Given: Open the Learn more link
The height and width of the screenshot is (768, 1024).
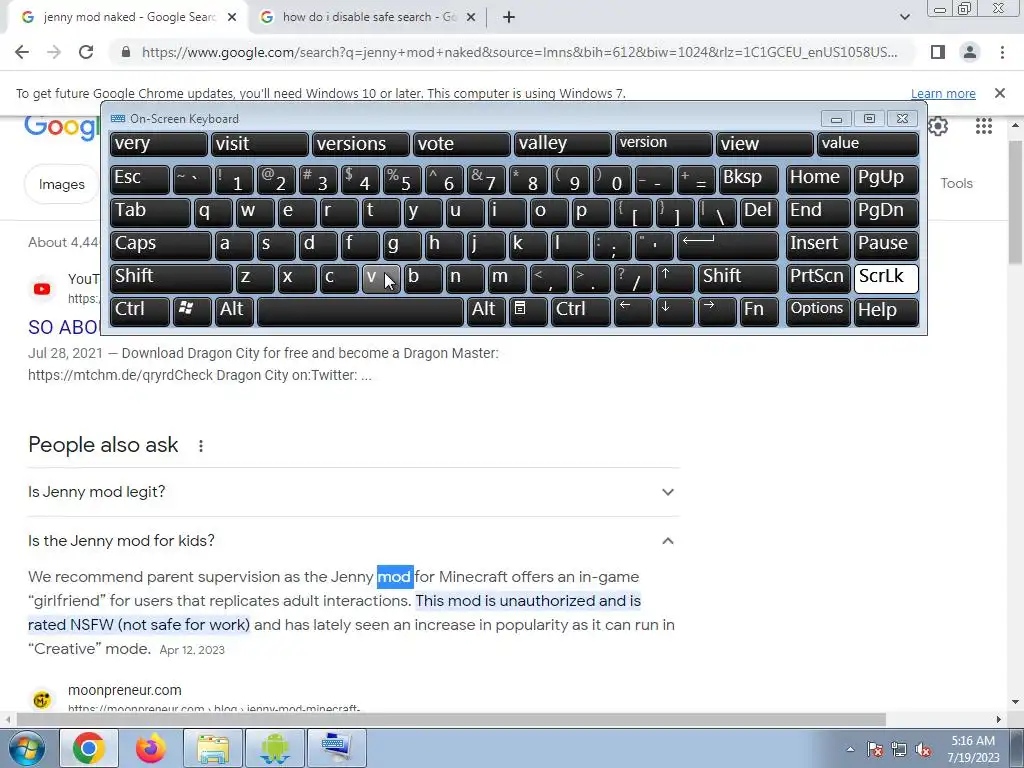Looking at the screenshot, I should pyautogui.click(x=943, y=93).
